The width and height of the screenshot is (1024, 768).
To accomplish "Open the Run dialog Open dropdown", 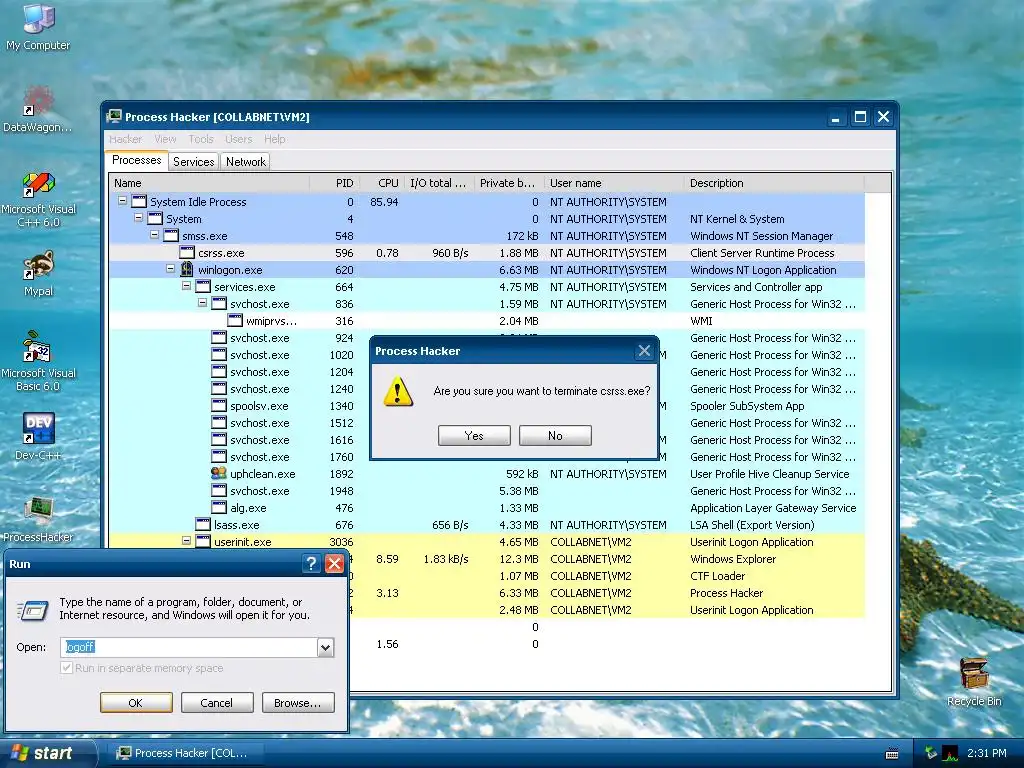I will [325, 647].
